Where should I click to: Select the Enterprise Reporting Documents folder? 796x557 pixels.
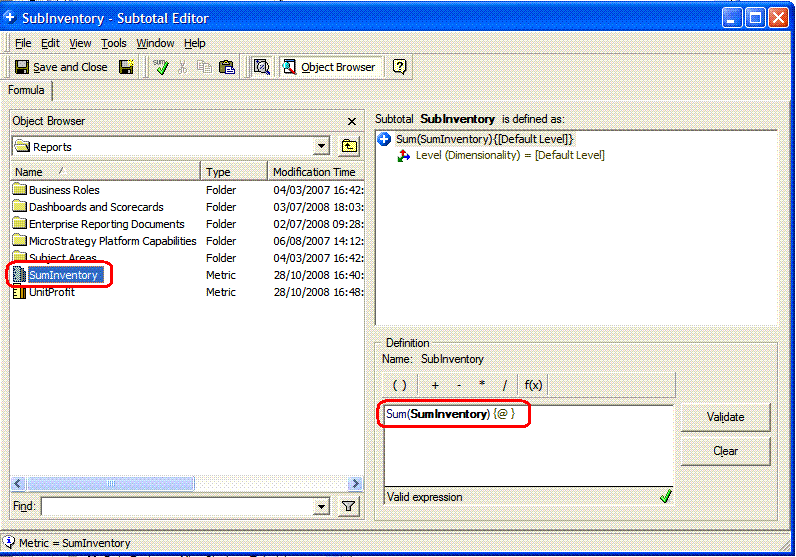pyautogui.click(x=107, y=224)
